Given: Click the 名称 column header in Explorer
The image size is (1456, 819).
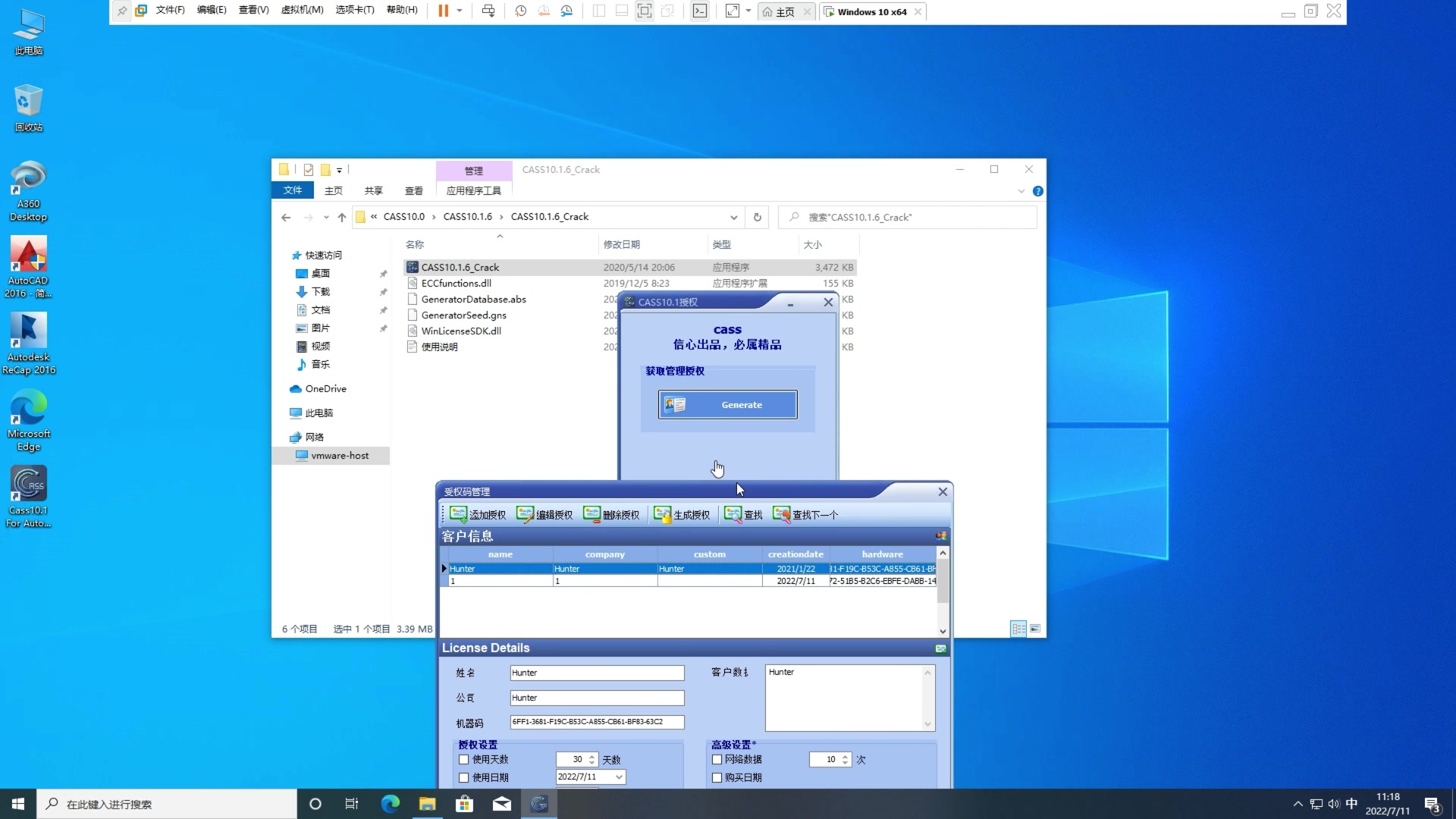Looking at the screenshot, I should tap(414, 244).
